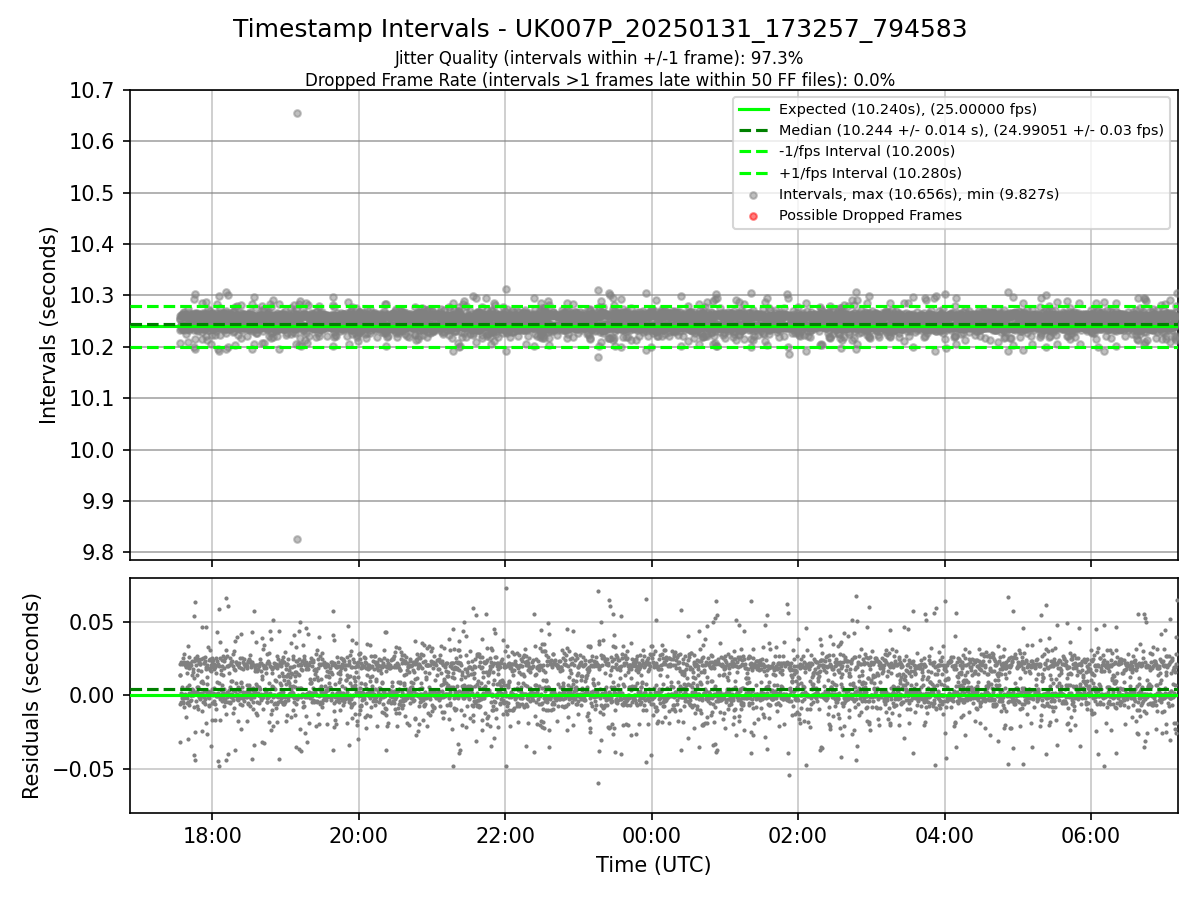Image resolution: width=1200 pixels, height=900 pixels.
Task: Click the plot title 'Timestamp Intervals - UK007P_20250131_173257_794583'
Action: click(x=600, y=29)
